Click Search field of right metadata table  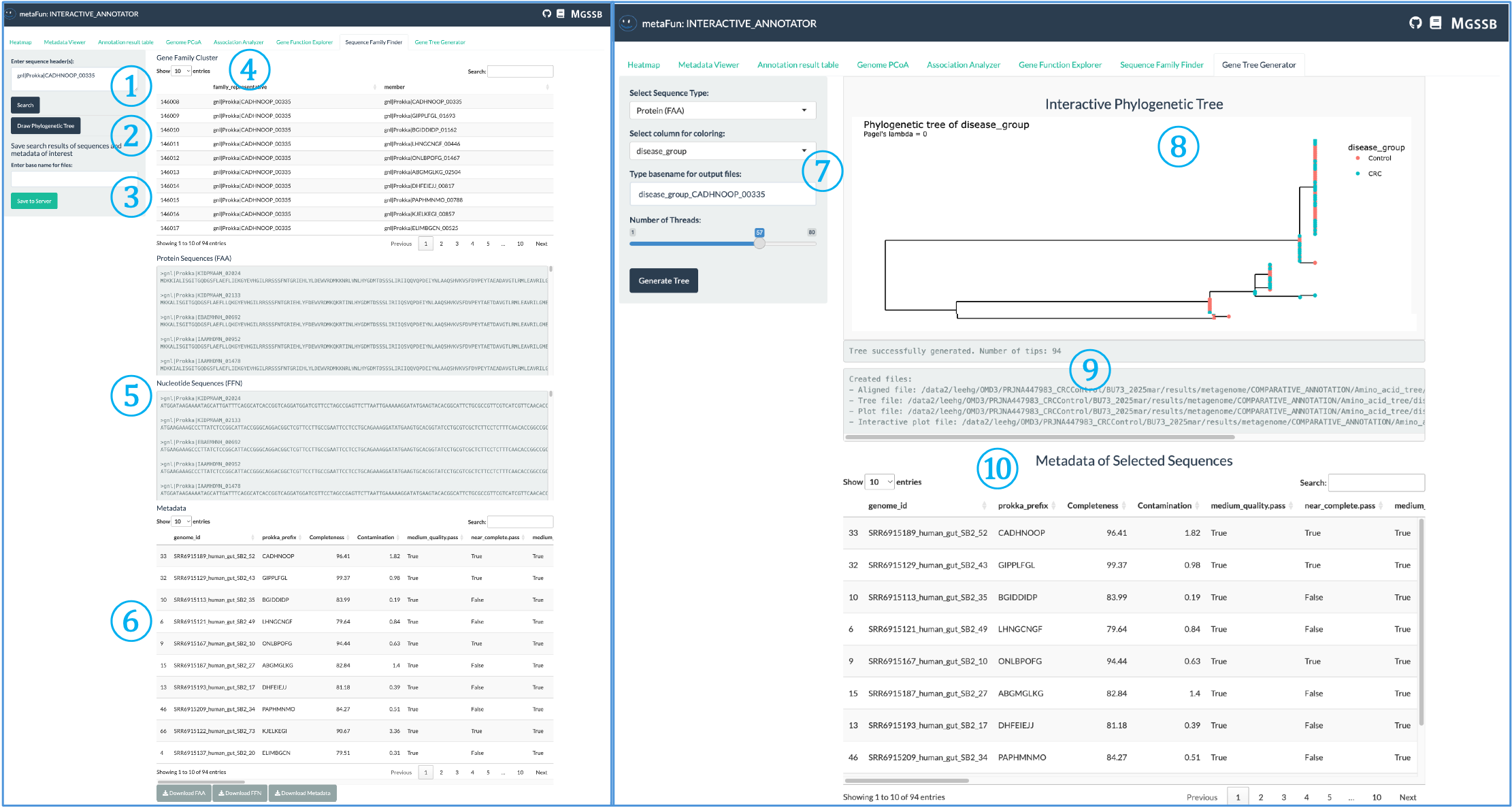pos(1376,483)
